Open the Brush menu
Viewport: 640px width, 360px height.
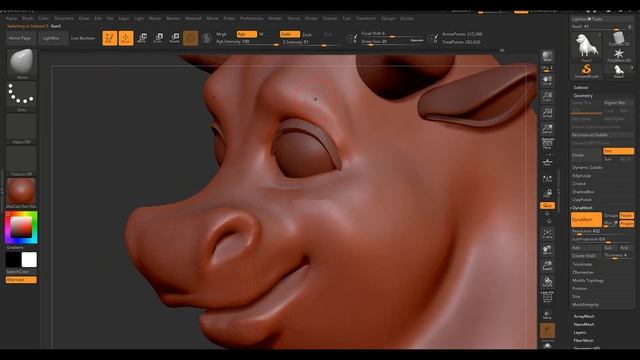(28, 18)
